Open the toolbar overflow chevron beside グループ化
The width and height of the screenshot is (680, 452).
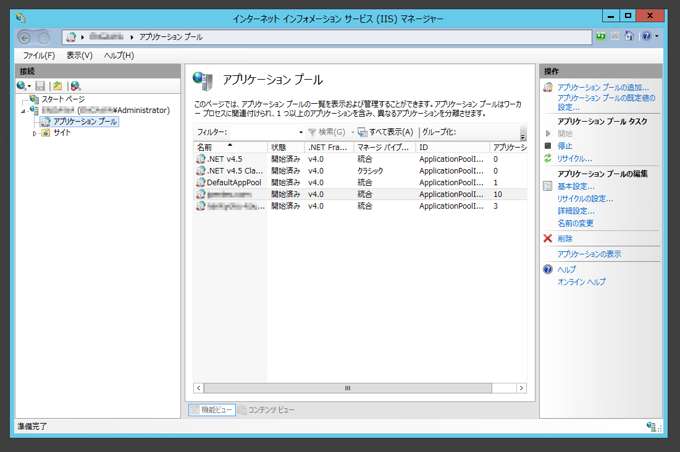pyautogui.click(x=523, y=134)
